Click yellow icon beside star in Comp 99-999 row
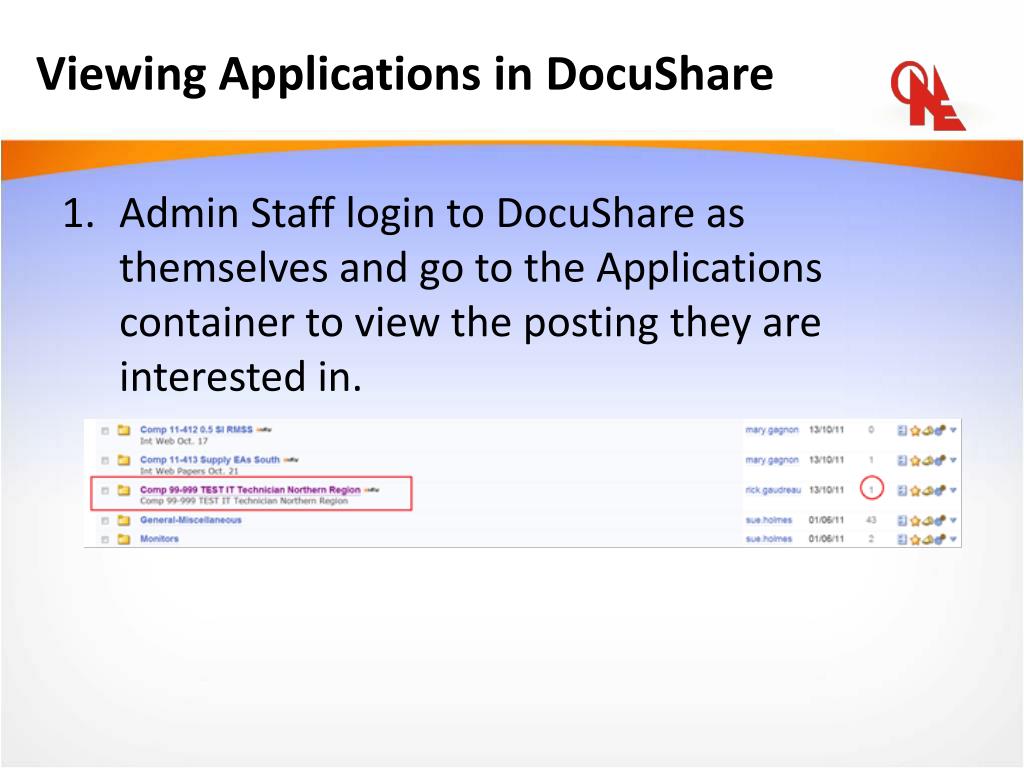This screenshot has height=768, width=1024. click(927, 490)
